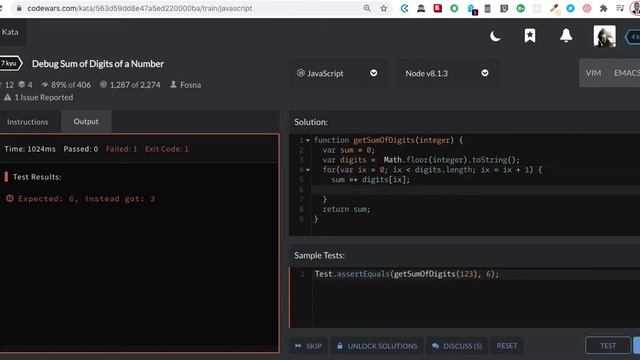This screenshot has height=360, width=640.
Task: Click the browser zoom magnifier icon
Action: pos(367,8)
